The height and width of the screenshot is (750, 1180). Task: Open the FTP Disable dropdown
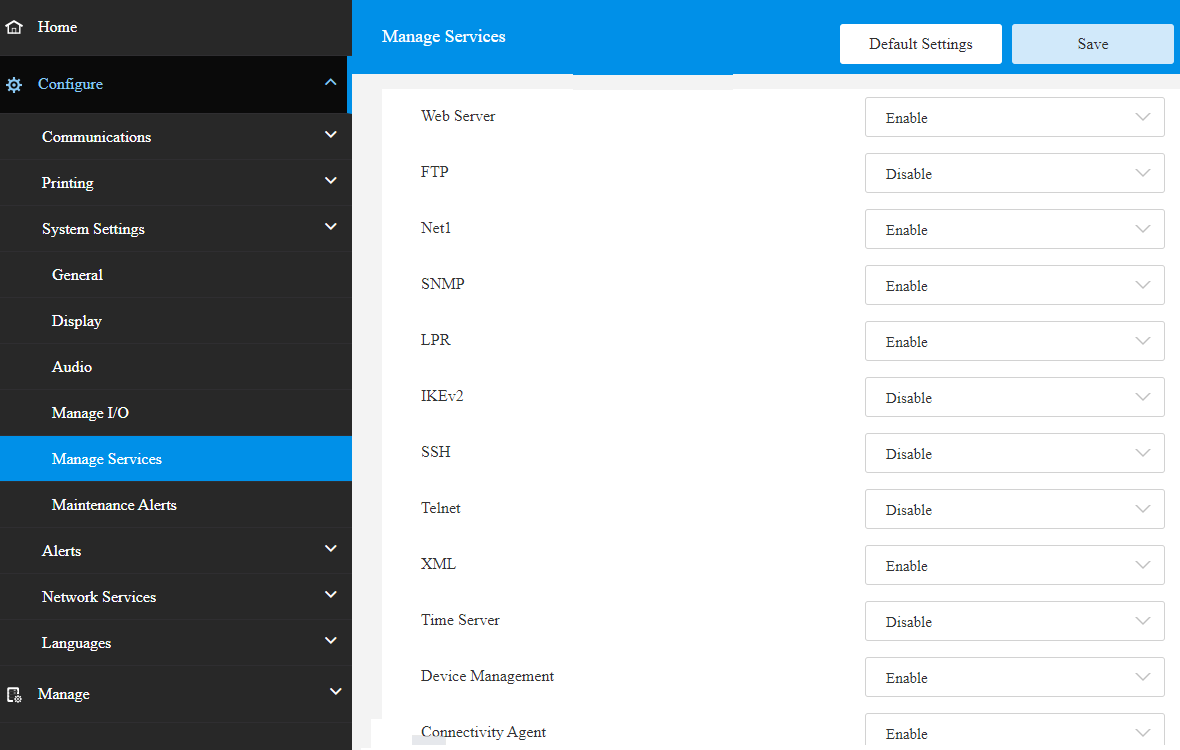[x=1014, y=173]
